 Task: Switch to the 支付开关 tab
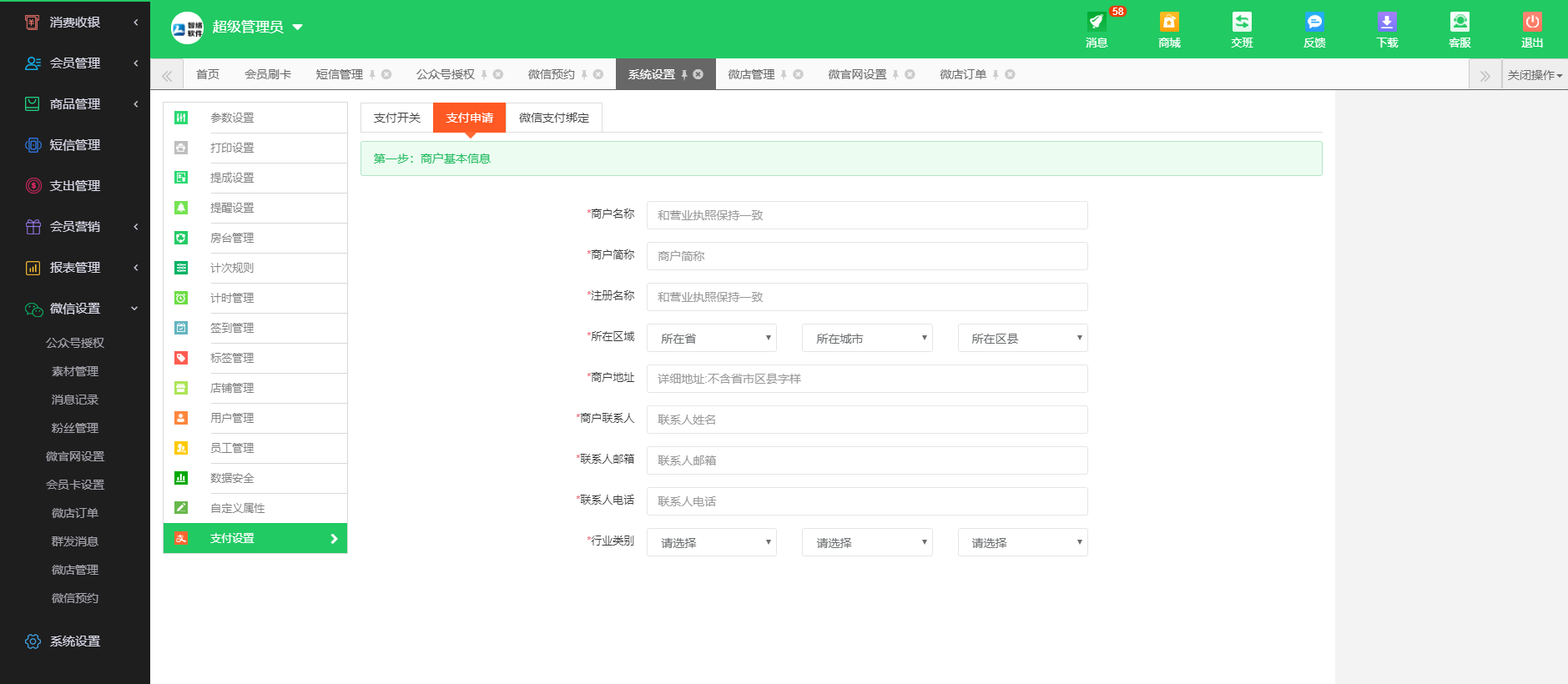(x=397, y=118)
